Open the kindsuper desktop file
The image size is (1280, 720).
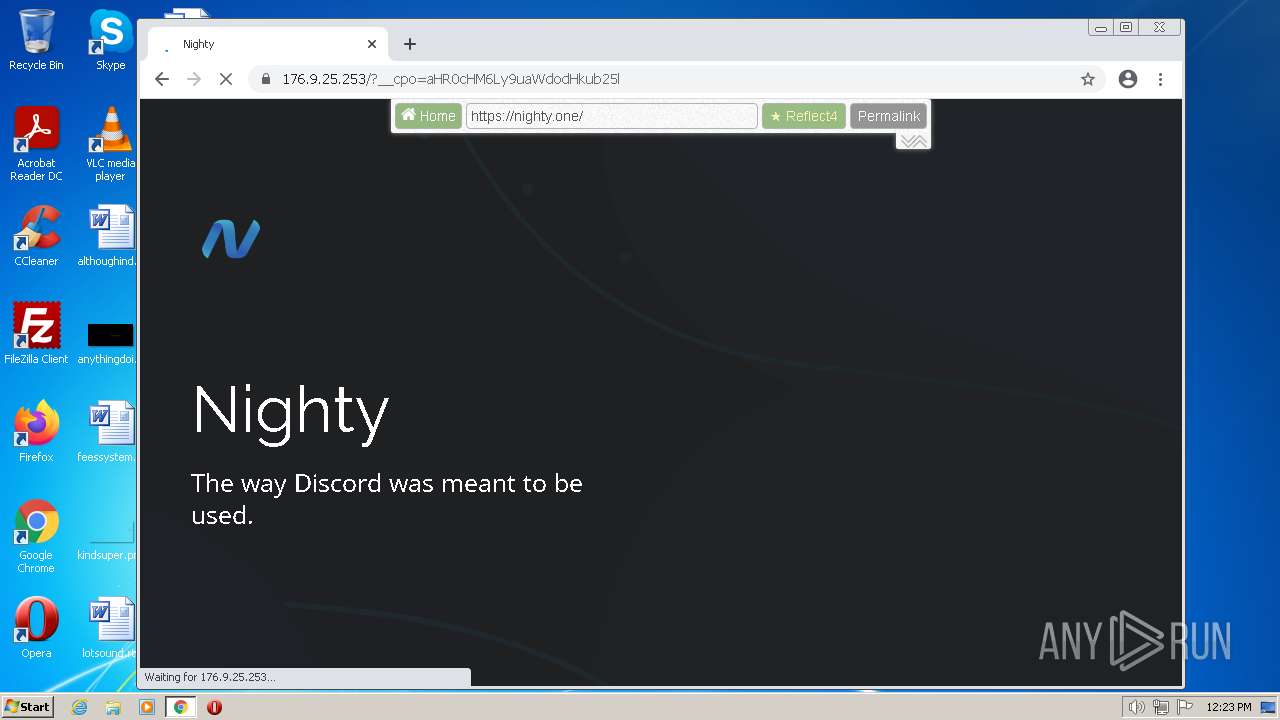pos(110,540)
